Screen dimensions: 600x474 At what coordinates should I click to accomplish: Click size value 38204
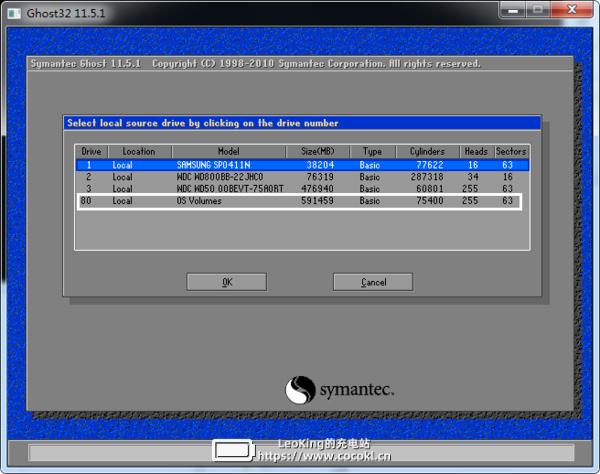[x=320, y=165]
